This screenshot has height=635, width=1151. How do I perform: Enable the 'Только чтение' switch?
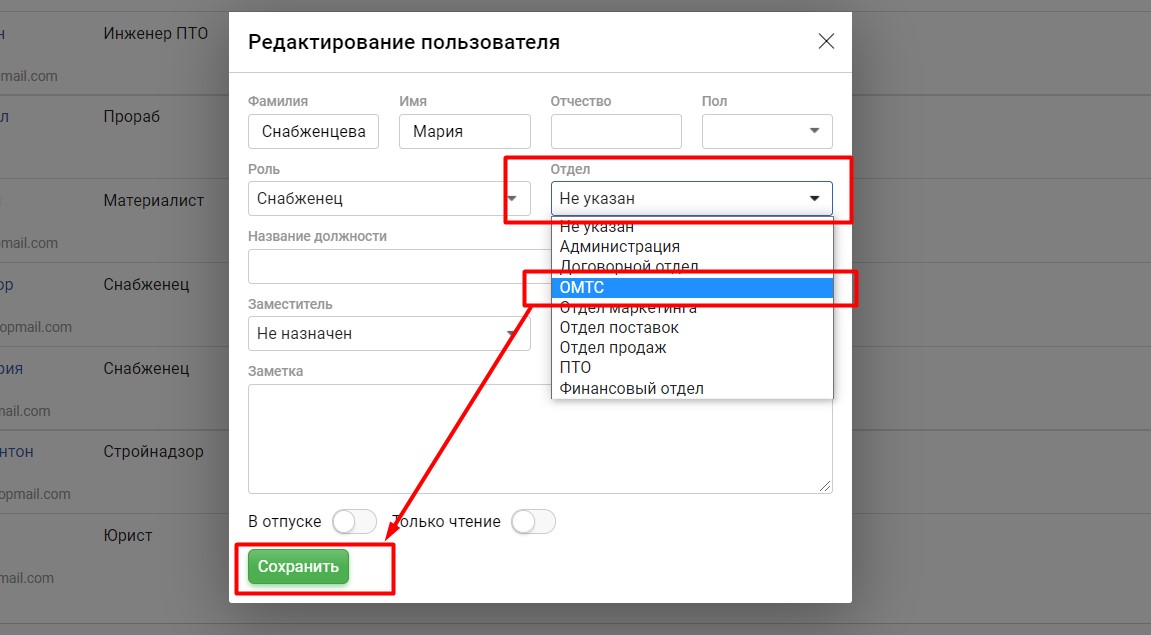(x=533, y=522)
